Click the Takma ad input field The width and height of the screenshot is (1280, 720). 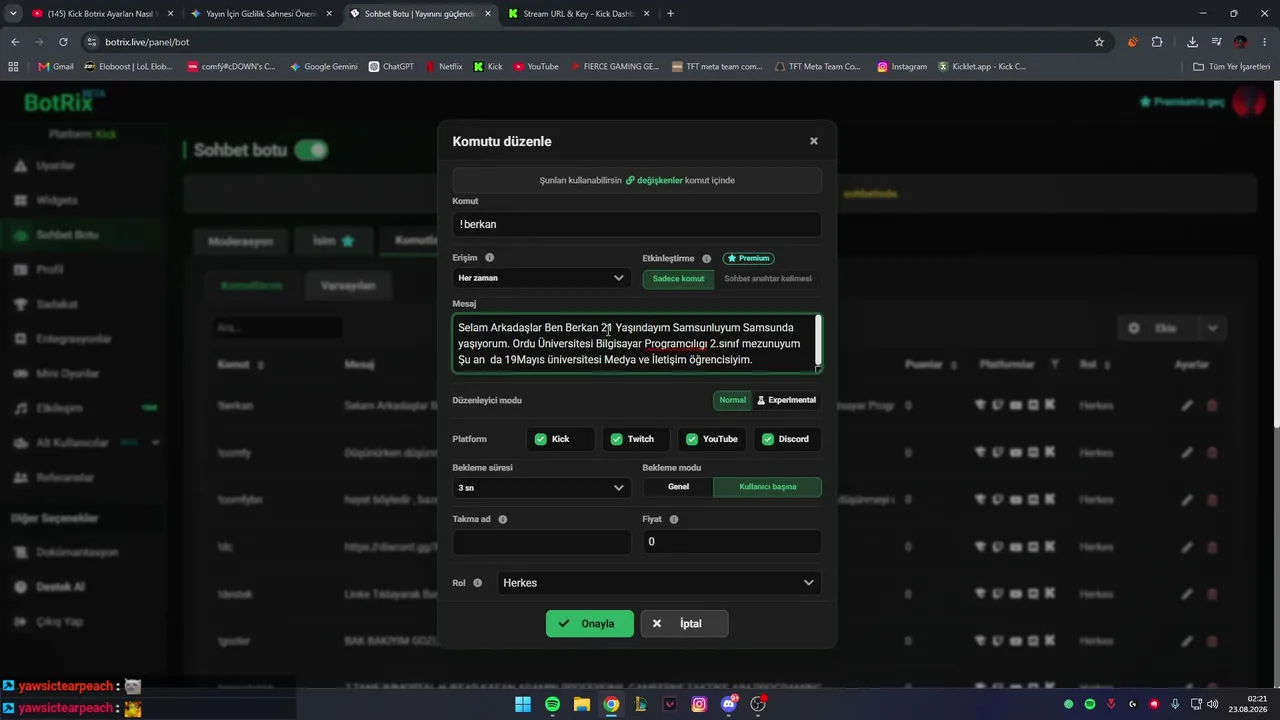click(x=542, y=542)
